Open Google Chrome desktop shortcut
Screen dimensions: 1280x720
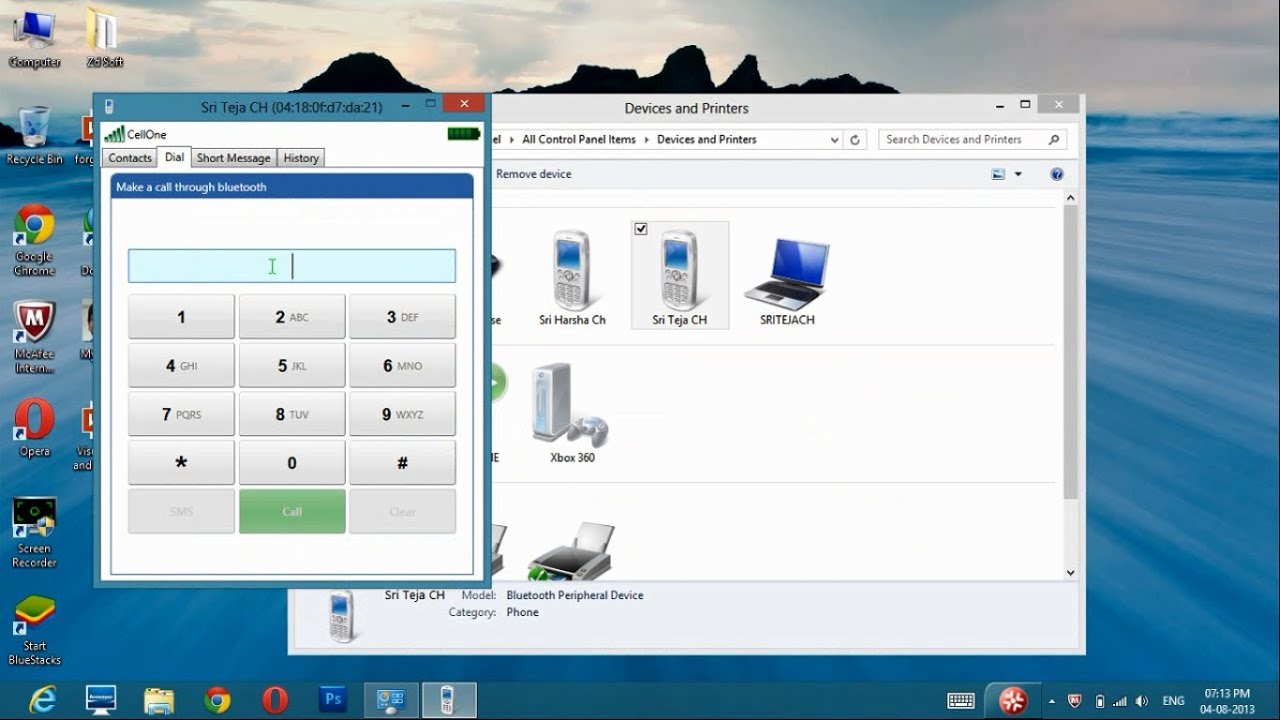pyautogui.click(x=34, y=241)
